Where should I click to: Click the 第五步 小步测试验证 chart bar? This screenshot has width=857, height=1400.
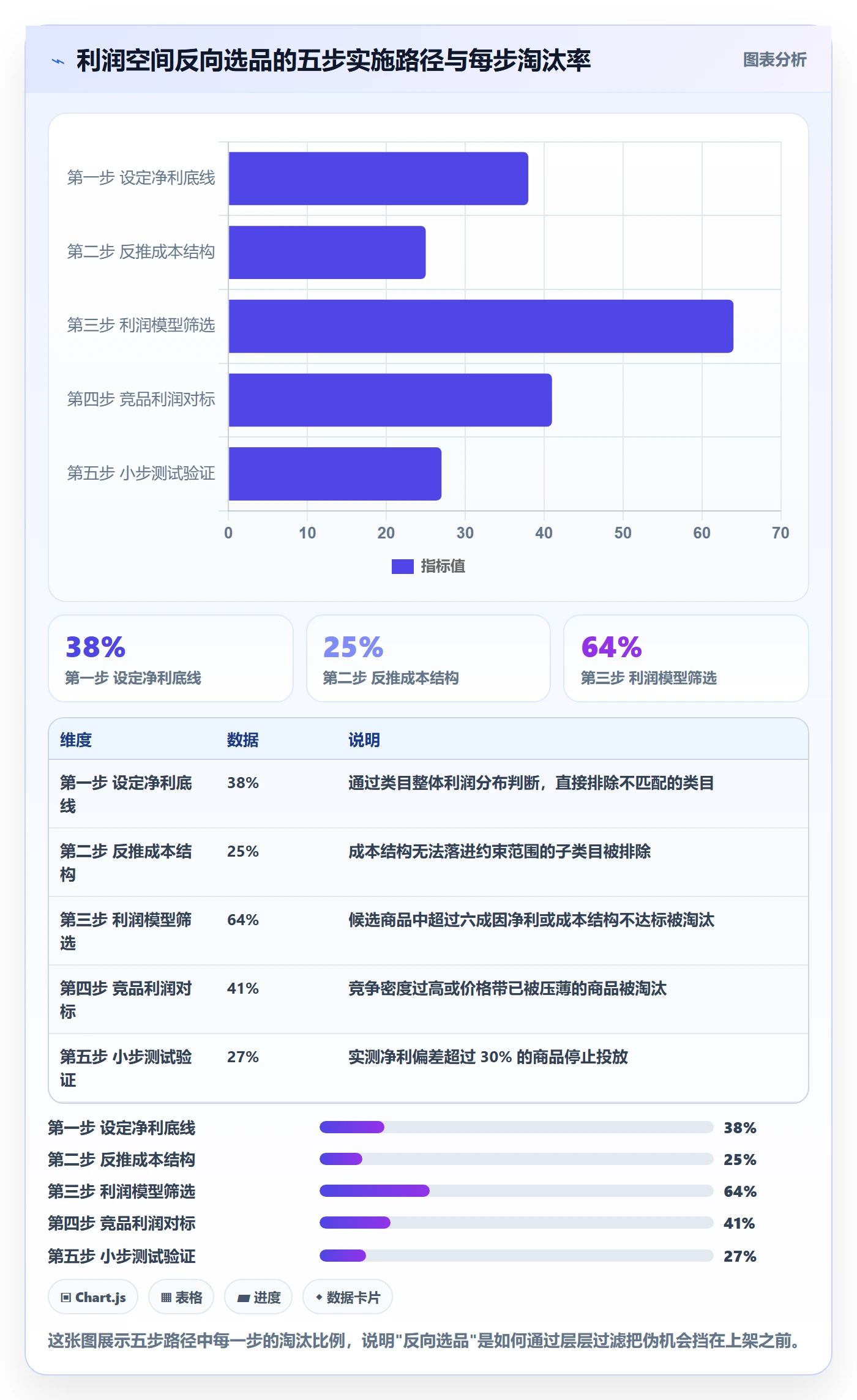(335, 474)
